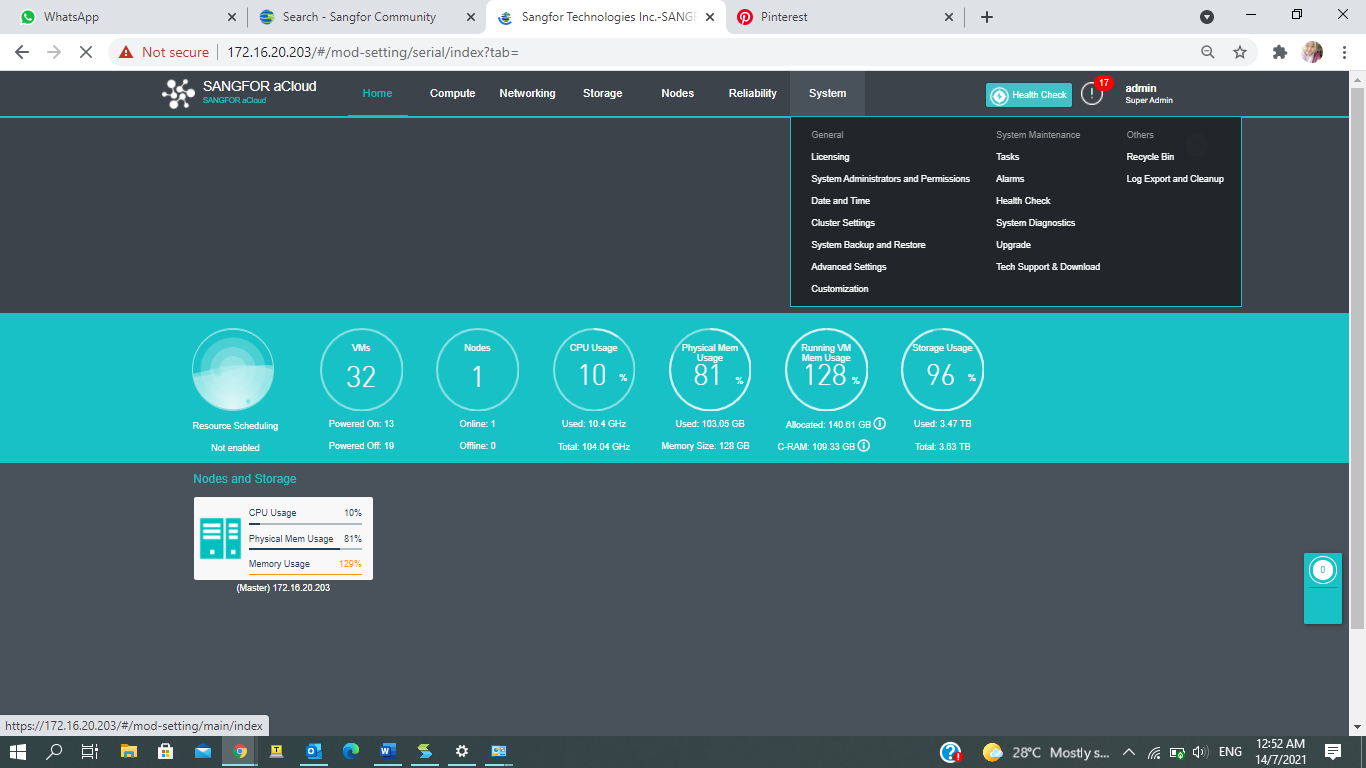Click the VMs 32 gauge
The image size is (1366, 768).
point(361,370)
